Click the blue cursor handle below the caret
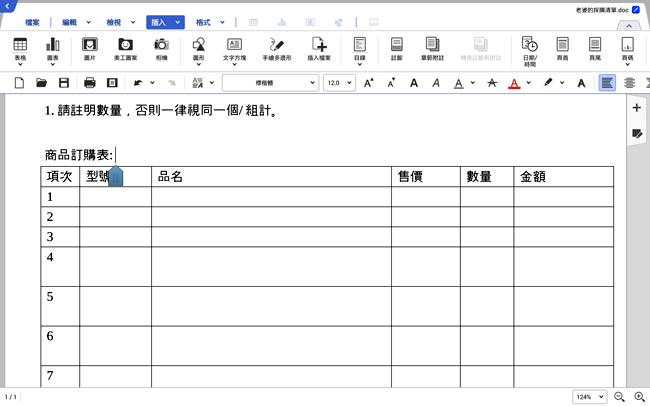The image size is (650, 406). tap(116, 176)
